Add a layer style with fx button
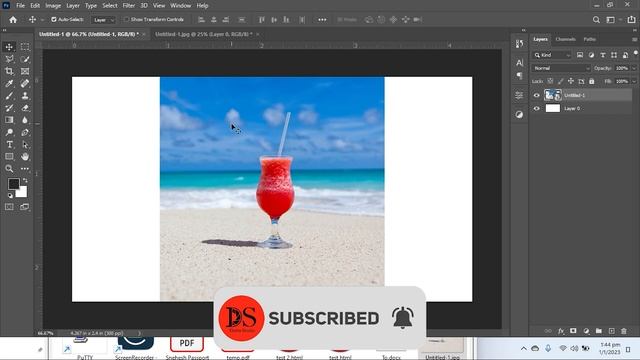 [561, 331]
